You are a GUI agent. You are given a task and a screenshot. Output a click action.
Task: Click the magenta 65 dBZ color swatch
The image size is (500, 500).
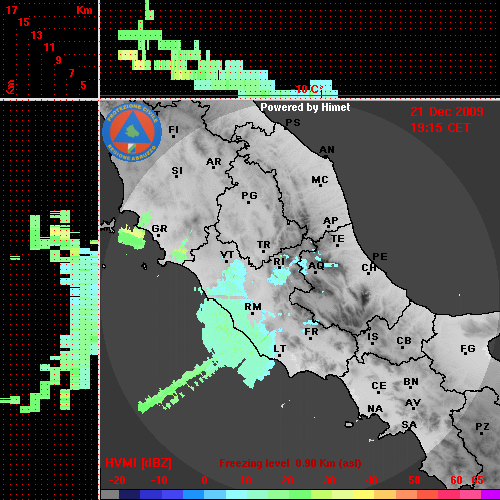click(x=489, y=495)
